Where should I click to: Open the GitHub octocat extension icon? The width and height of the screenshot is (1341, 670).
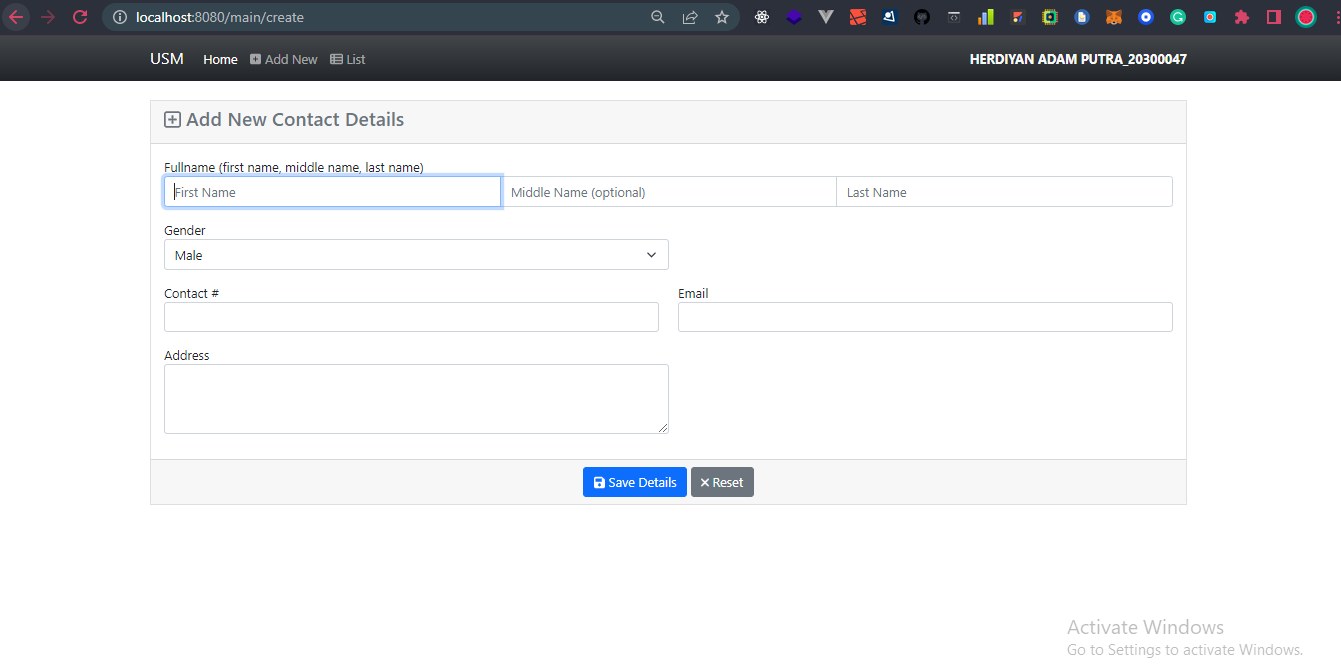tap(922, 17)
